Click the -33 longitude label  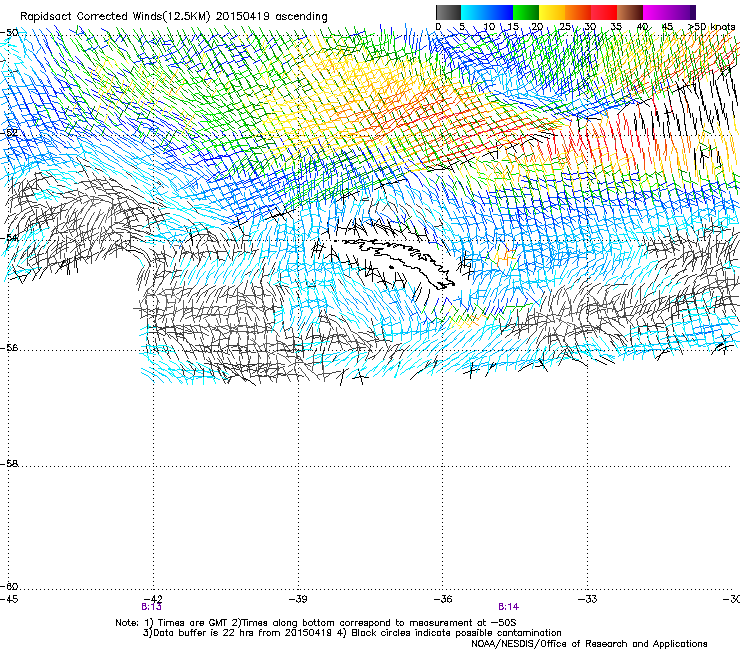coord(588,599)
